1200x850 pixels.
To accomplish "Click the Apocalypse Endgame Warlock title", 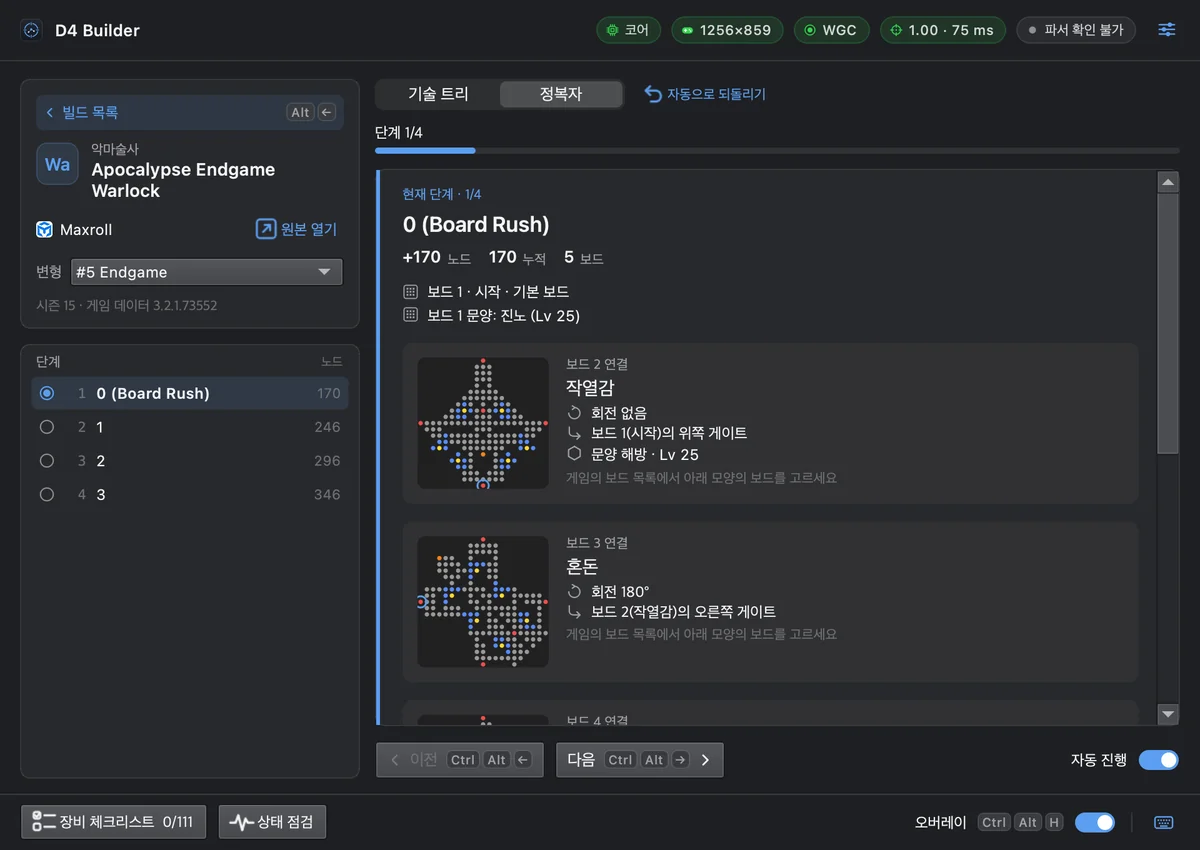I will (x=183, y=180).
